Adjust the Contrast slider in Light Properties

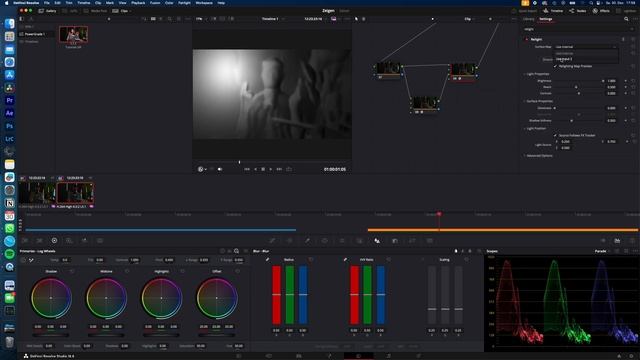click(x=579, y=93)
